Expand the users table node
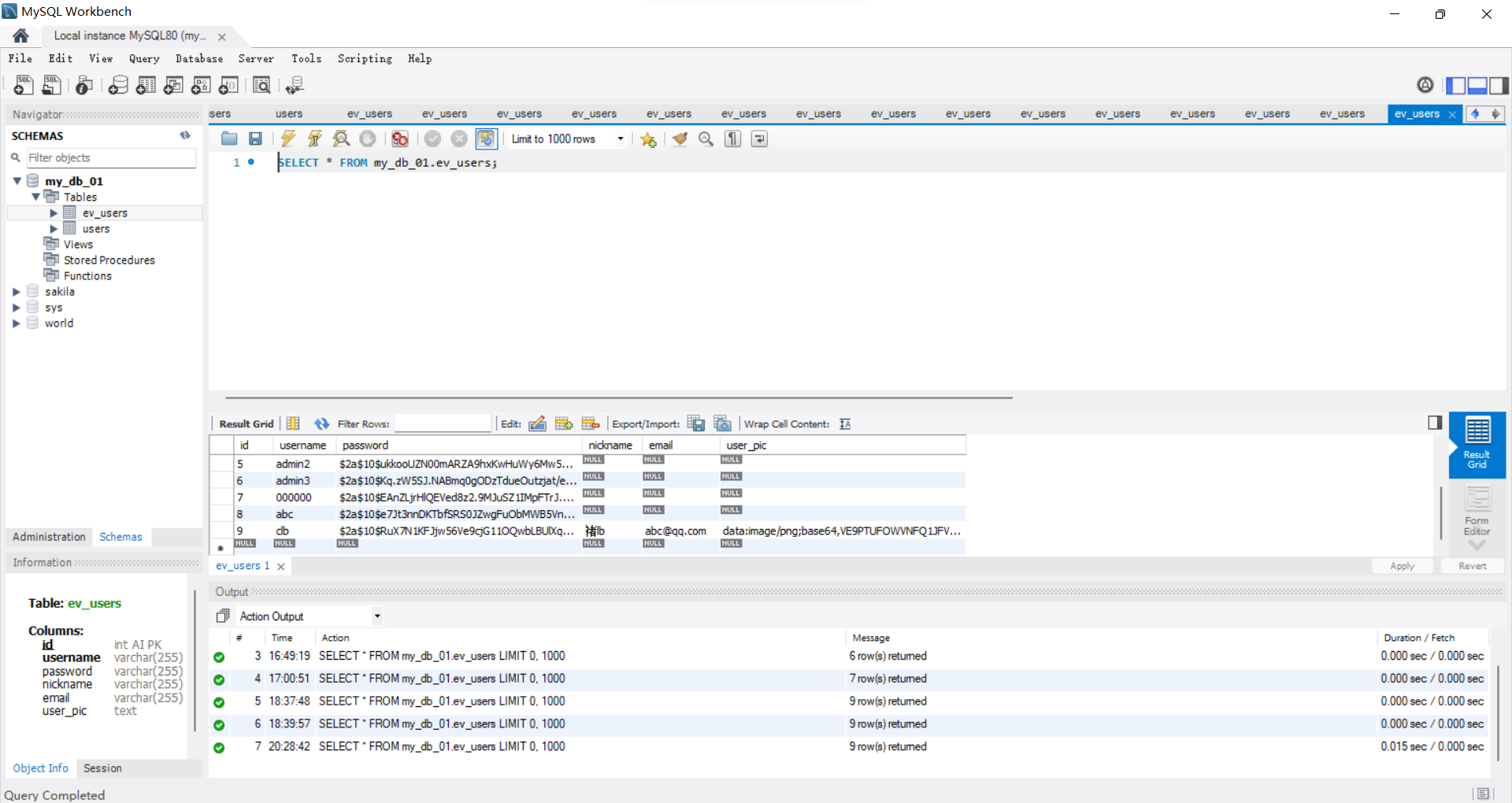The width and height of the screenshot is (1512, 803). [54, 228]
